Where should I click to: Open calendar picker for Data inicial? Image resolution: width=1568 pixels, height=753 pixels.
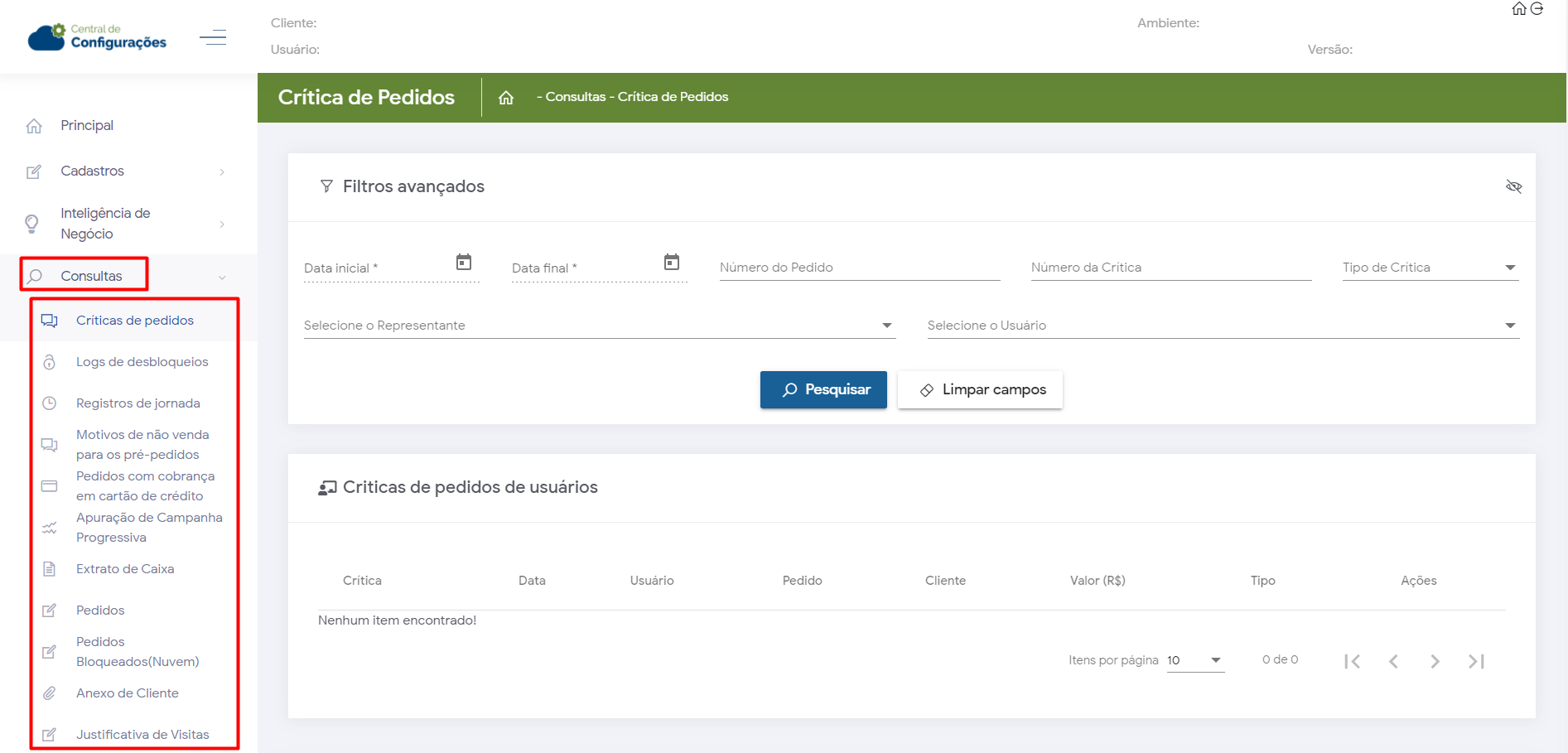tap(464, 263)
